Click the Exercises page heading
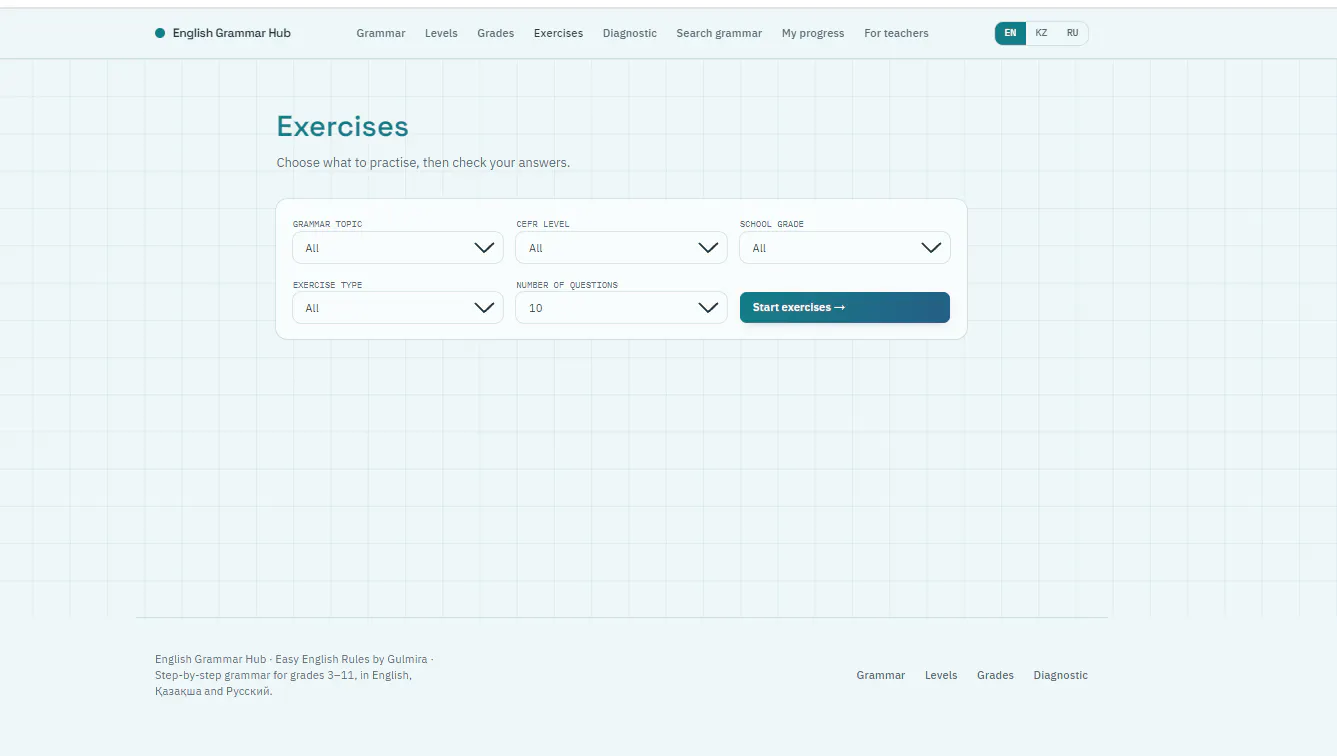The image size is (1337, 756). (343, 127)
